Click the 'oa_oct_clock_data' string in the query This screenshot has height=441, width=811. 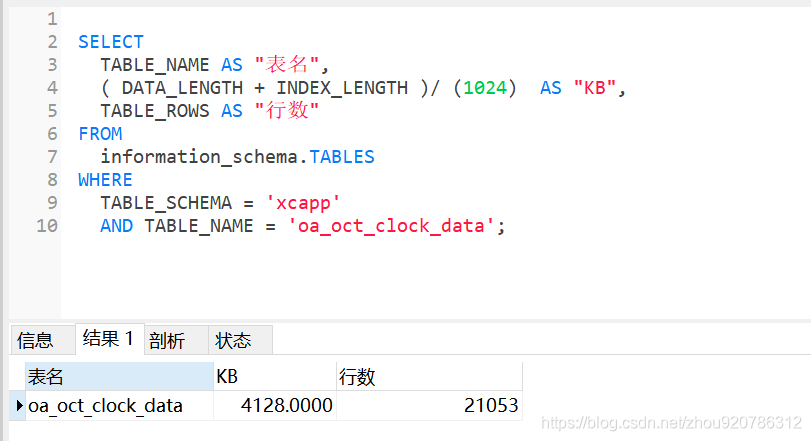coord(391,226)
